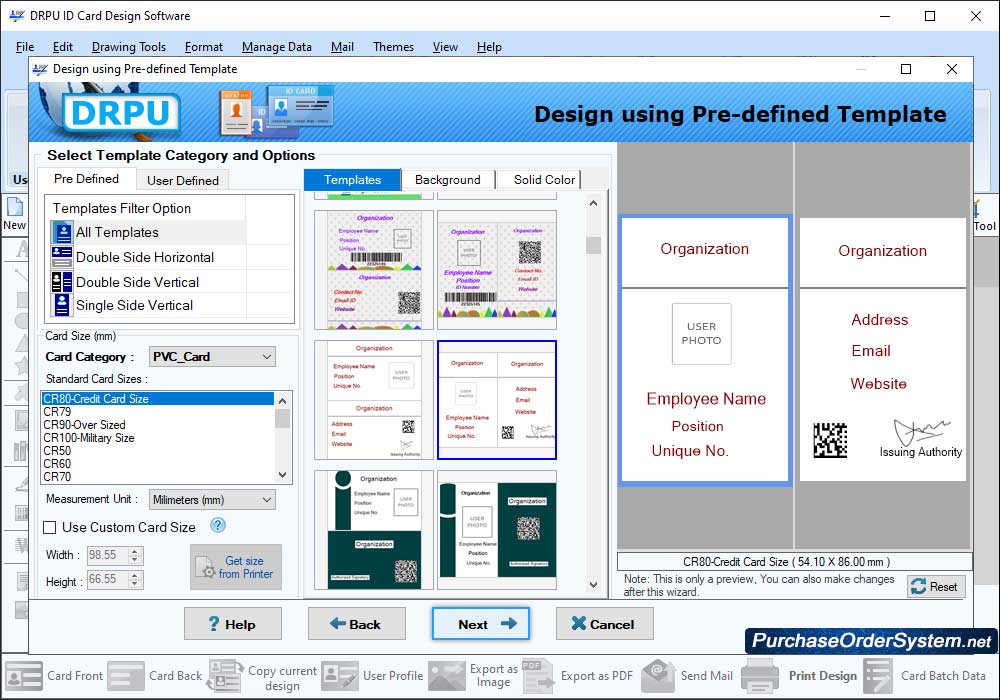Select CR70 card size
The height and width of the screenshot is (700, 1000).
[x=158, y=476]
